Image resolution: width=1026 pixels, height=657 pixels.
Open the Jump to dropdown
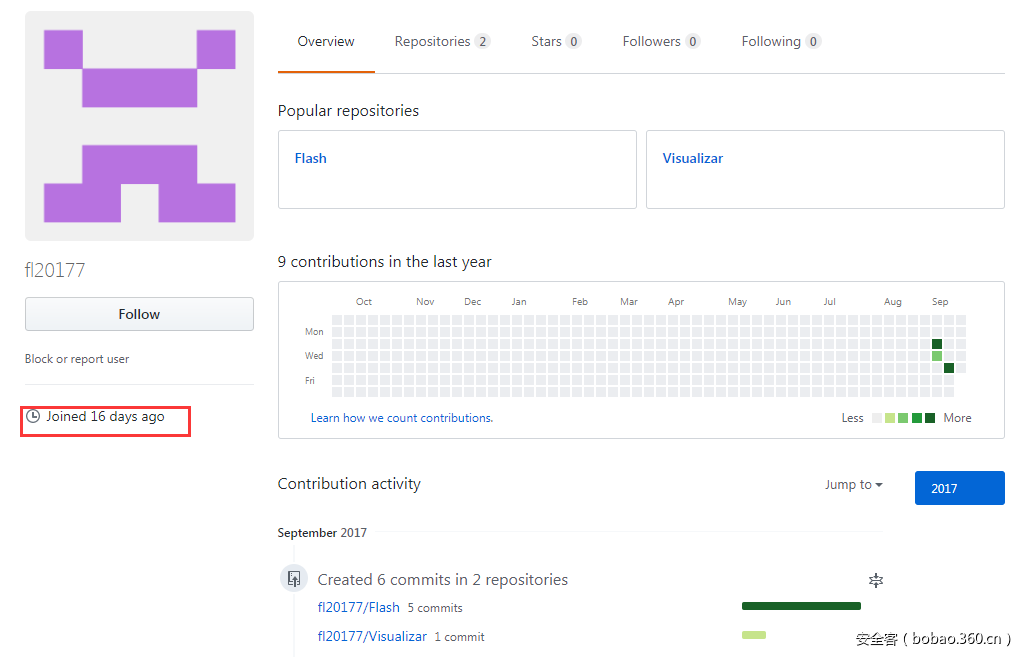pyautogui.click(x=853, y=485)
